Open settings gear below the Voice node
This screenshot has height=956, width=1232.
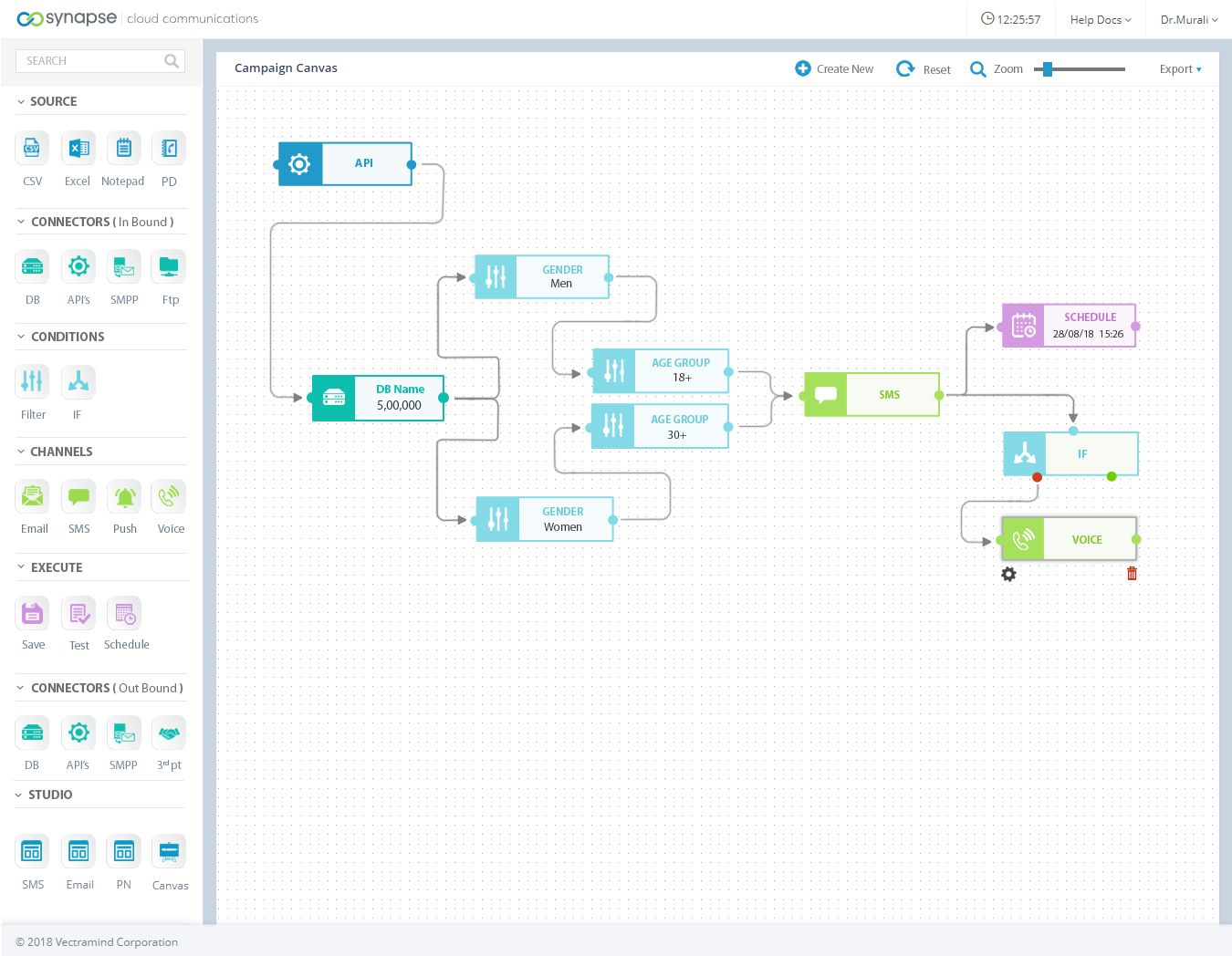pyautogui.click(x=1008, y=574)
